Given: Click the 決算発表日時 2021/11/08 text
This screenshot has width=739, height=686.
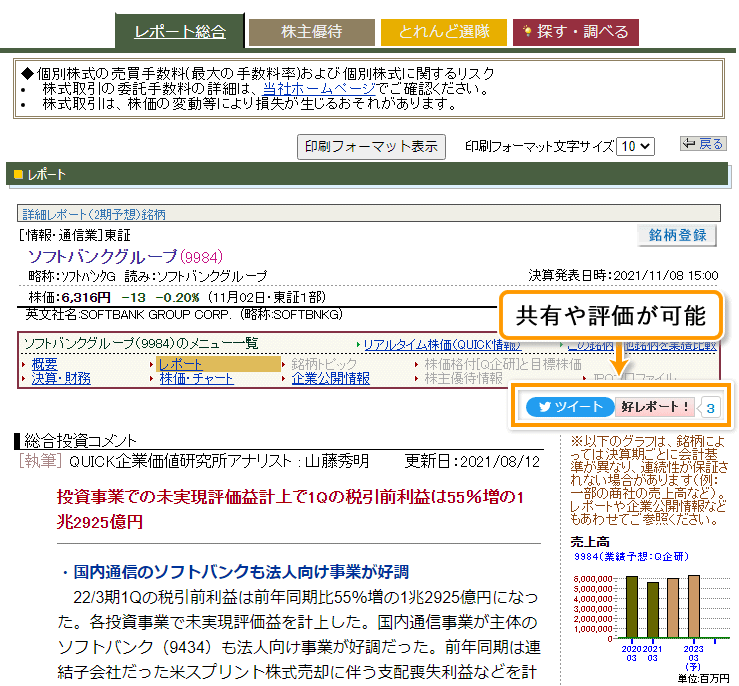Looking at the screenshot, I should [623, 275].
